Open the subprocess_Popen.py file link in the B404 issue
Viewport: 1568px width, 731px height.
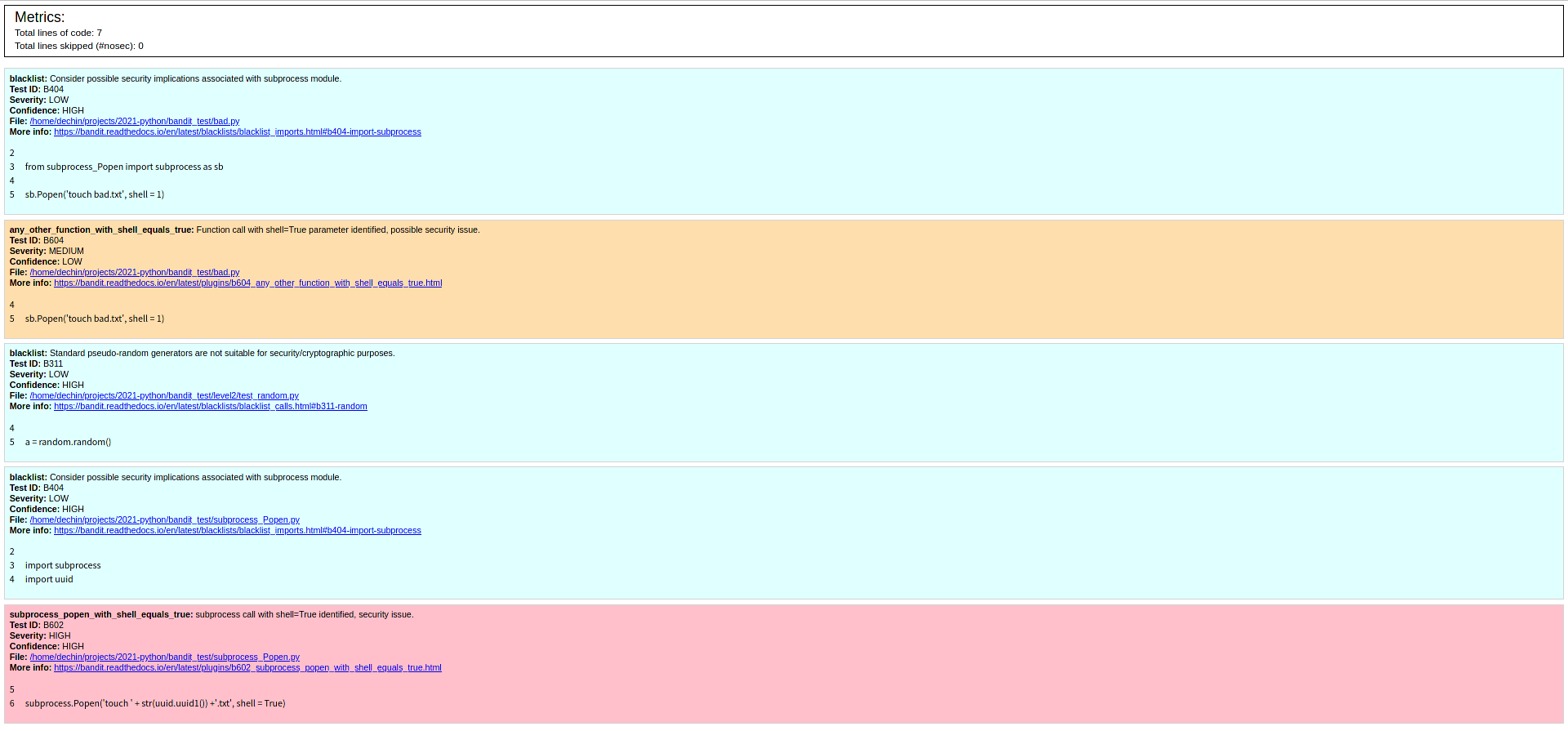(164, 519)
